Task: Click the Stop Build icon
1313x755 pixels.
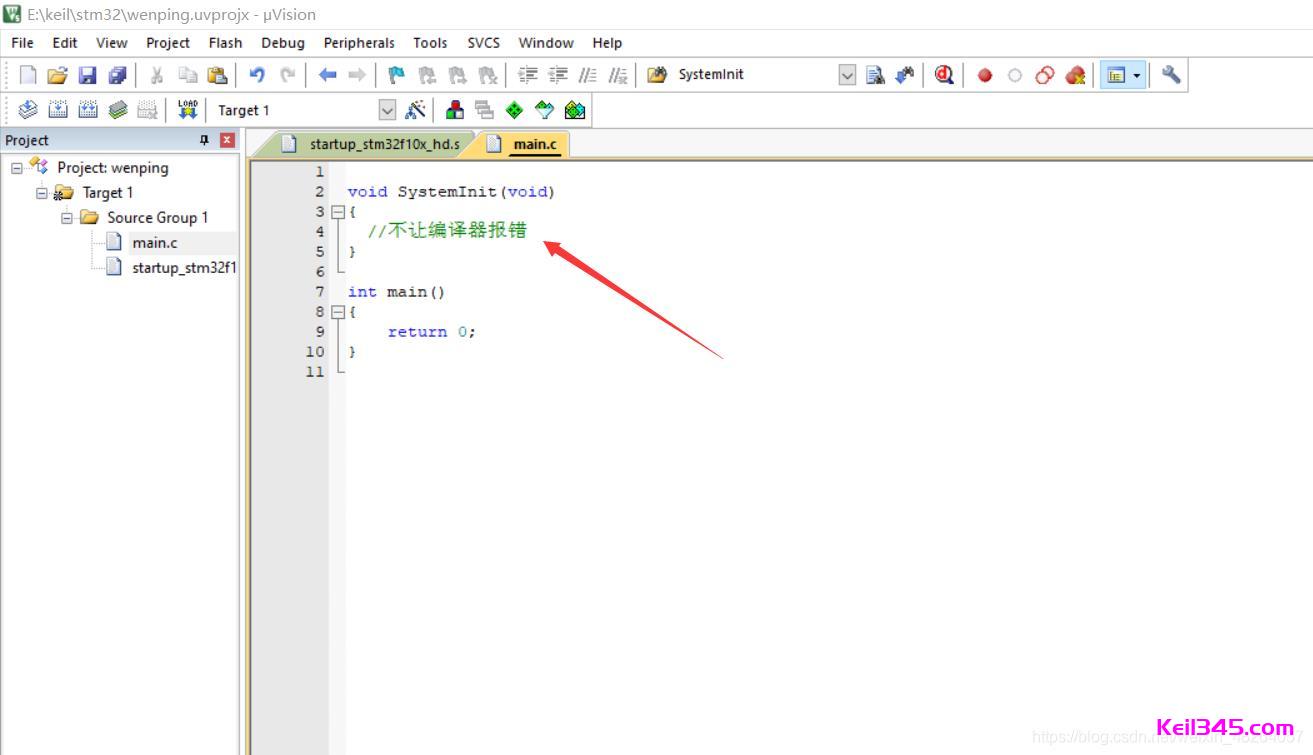Action: pyautogui.click(x=147, y=110)
